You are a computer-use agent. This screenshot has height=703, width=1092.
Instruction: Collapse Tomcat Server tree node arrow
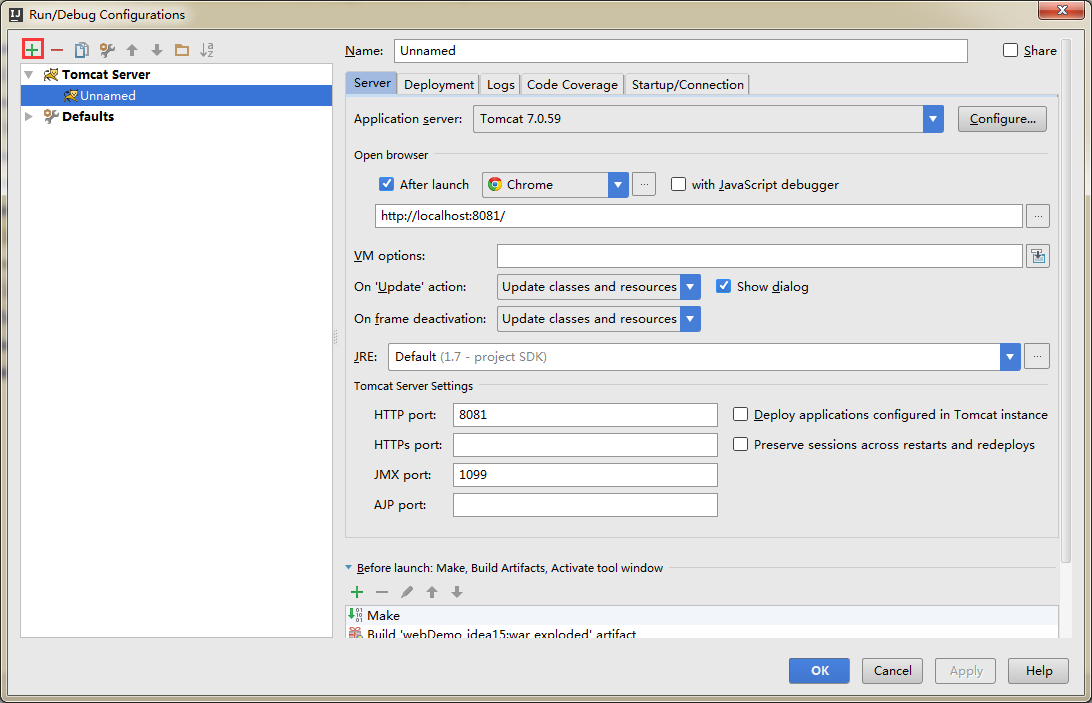29,75
